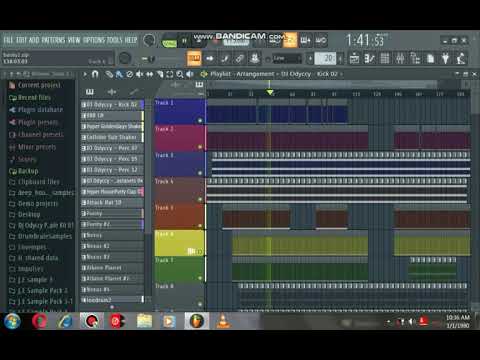Image resolution: width=480 pixels, height=360 pixels.
Task: Mute Track 8 using its dot switch
Action: pos(200,304)
